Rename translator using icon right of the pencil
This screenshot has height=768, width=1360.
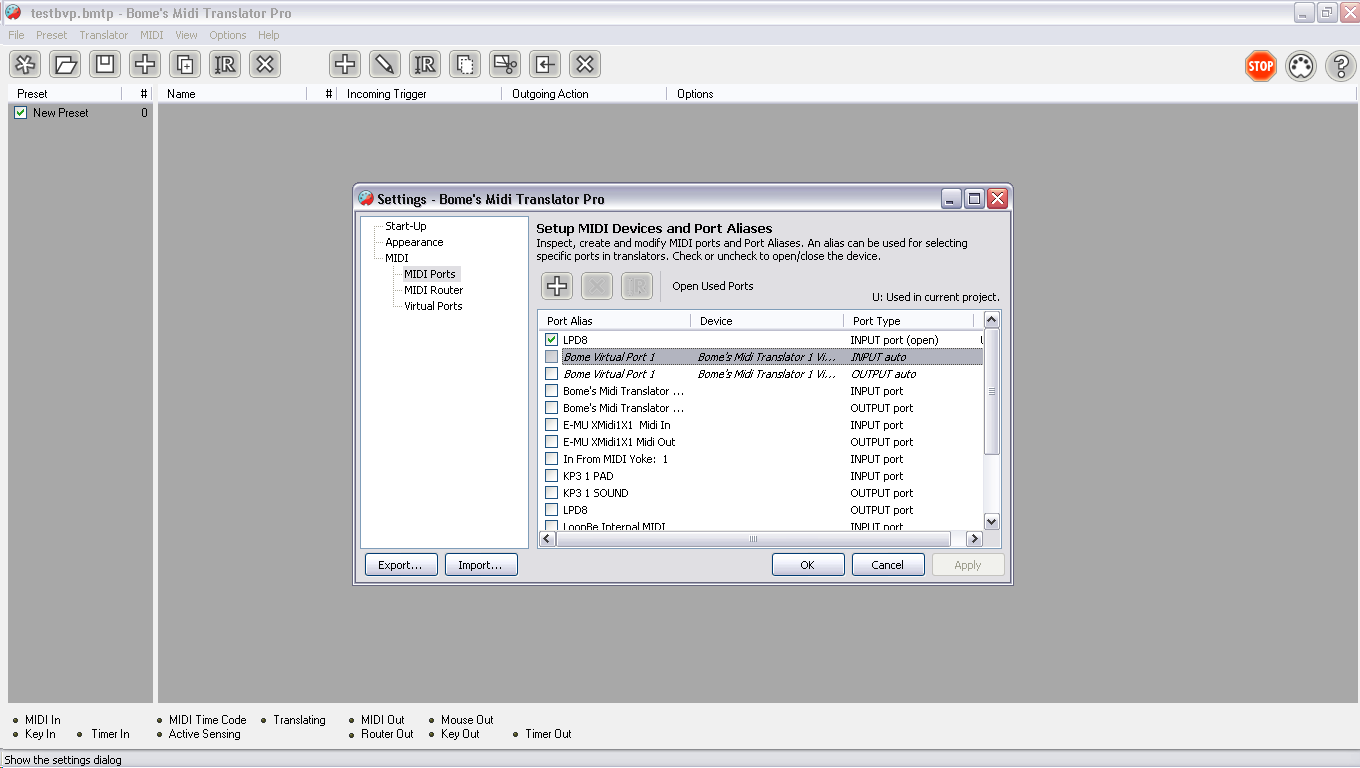425,65
